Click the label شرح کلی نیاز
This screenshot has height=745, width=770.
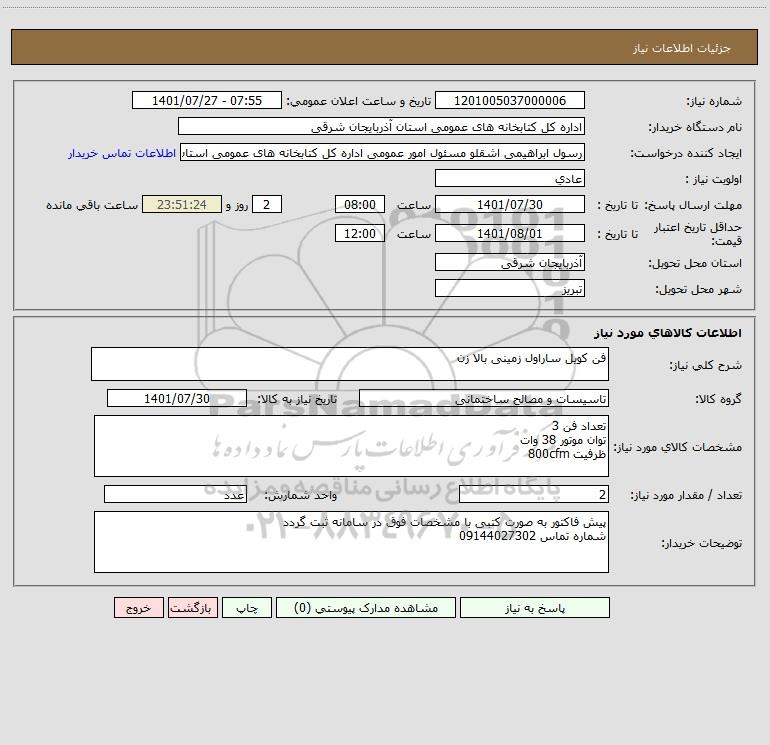(x=706, y=365)
